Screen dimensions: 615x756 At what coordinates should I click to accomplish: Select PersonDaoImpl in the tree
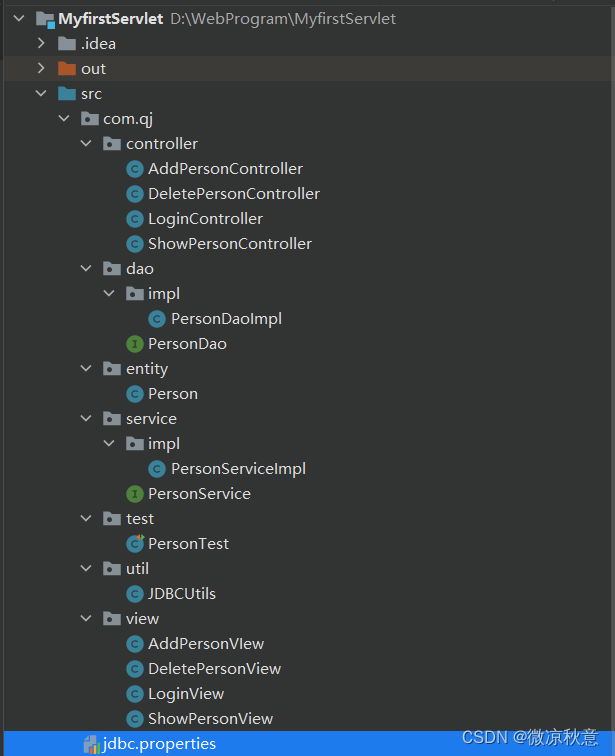[226, 319]
